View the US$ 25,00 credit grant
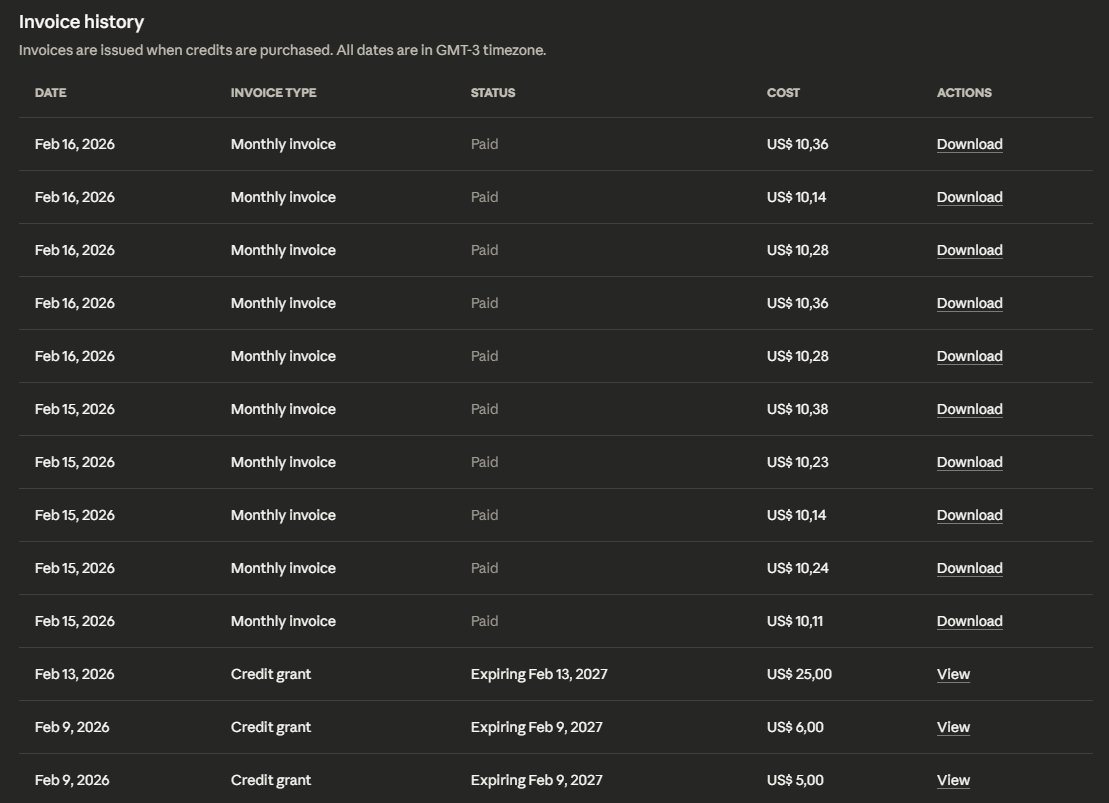Screen dimensions: 1109x803 [953, 674]
